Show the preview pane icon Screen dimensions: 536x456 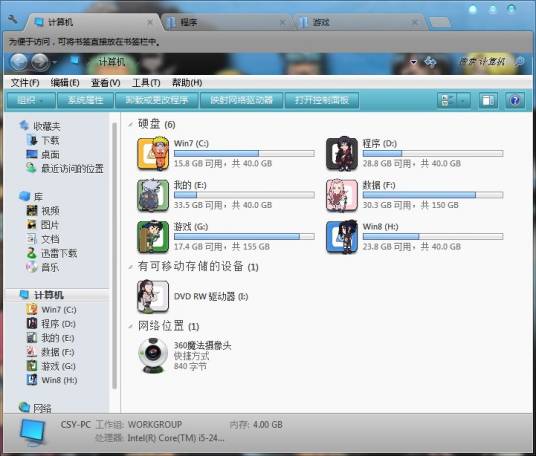[x=488, y=100]
